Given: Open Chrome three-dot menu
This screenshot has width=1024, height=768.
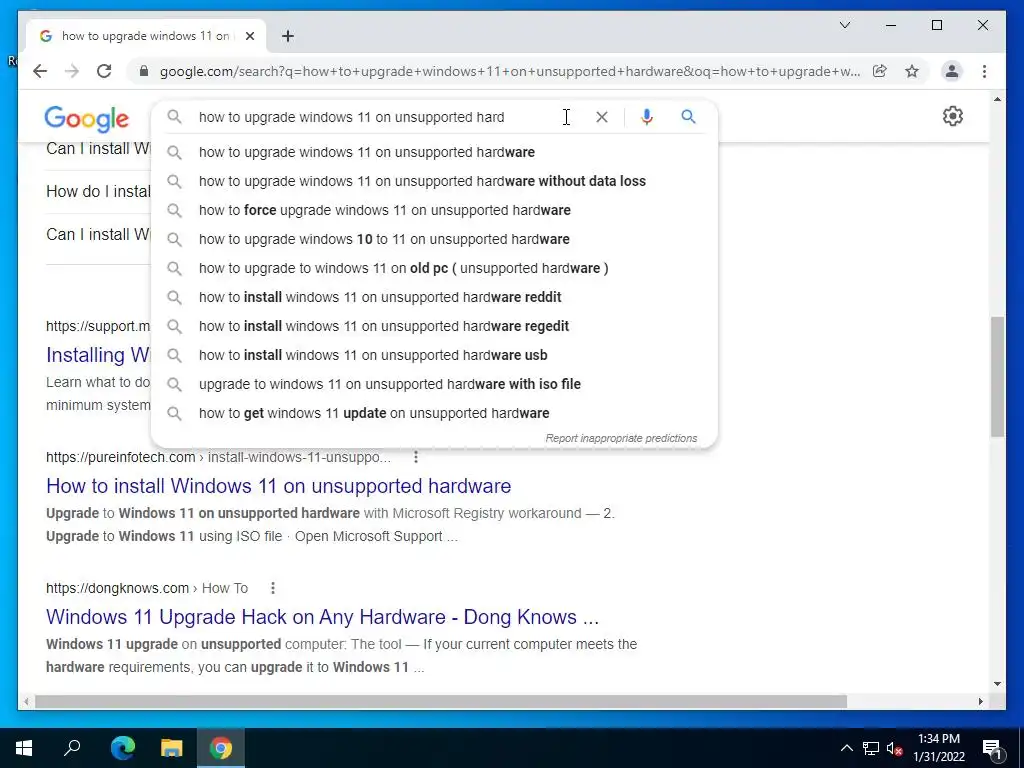Looking at the screenshot, I should click(984, 71).
